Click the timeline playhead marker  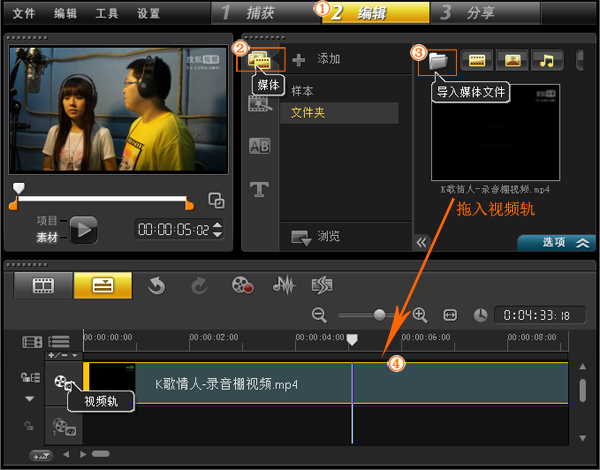[x=352, y=339]
